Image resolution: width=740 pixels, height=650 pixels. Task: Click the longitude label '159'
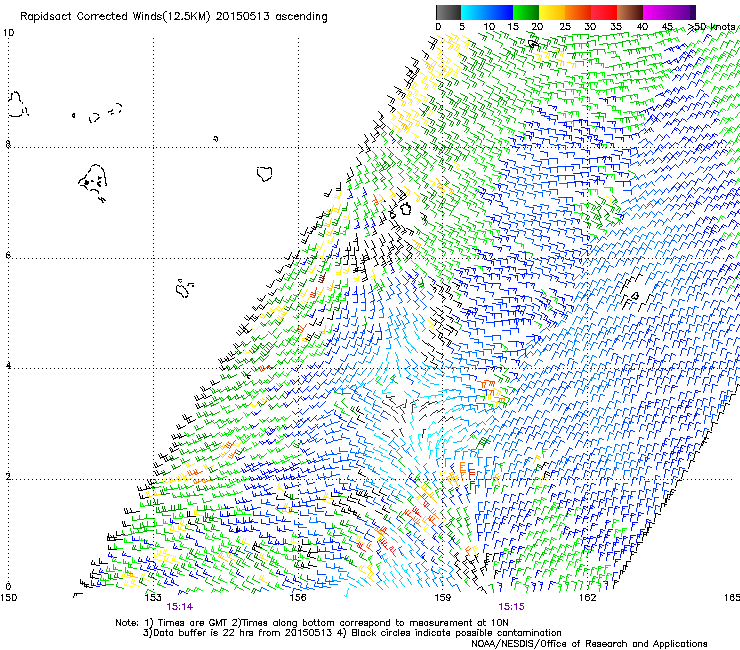(442, 598)
